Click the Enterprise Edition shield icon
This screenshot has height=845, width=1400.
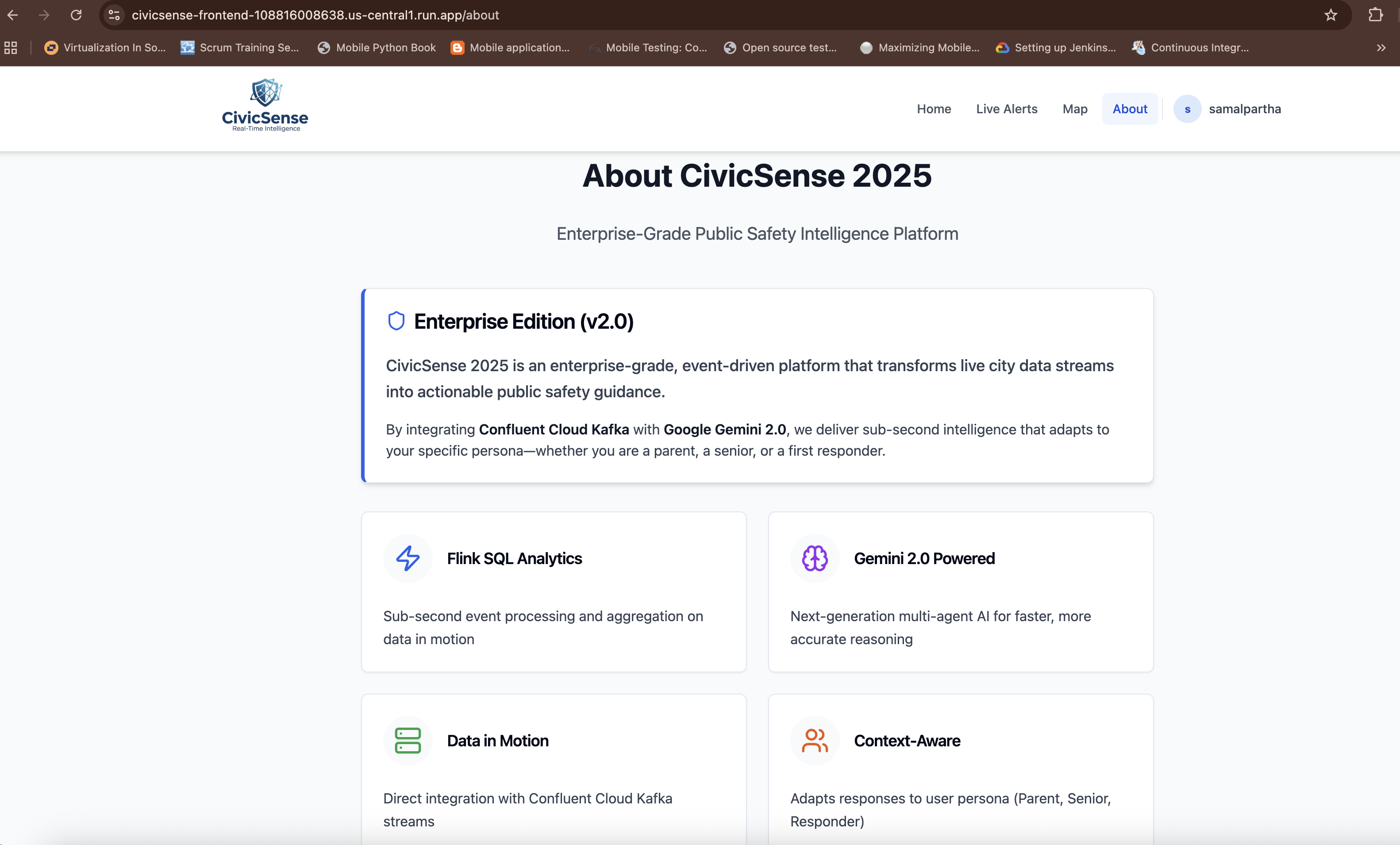point(396,321)
